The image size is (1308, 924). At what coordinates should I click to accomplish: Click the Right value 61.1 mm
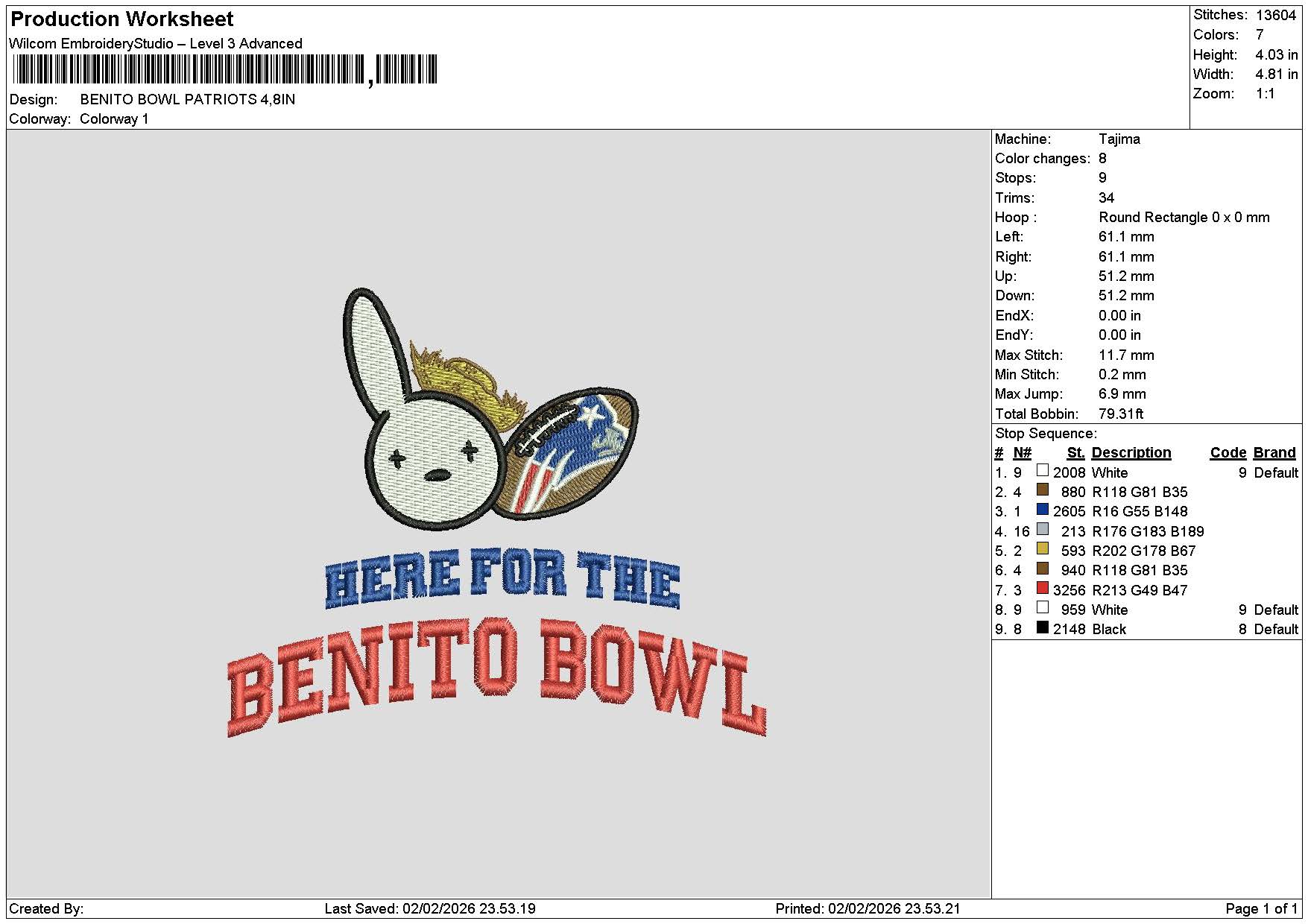point(1126,257)
